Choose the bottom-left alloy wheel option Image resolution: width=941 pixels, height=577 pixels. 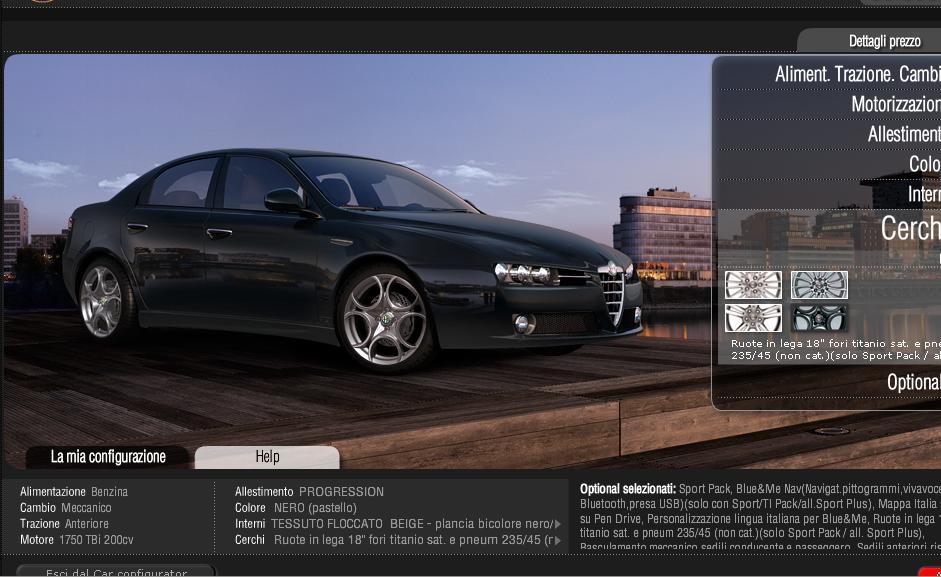753,318
